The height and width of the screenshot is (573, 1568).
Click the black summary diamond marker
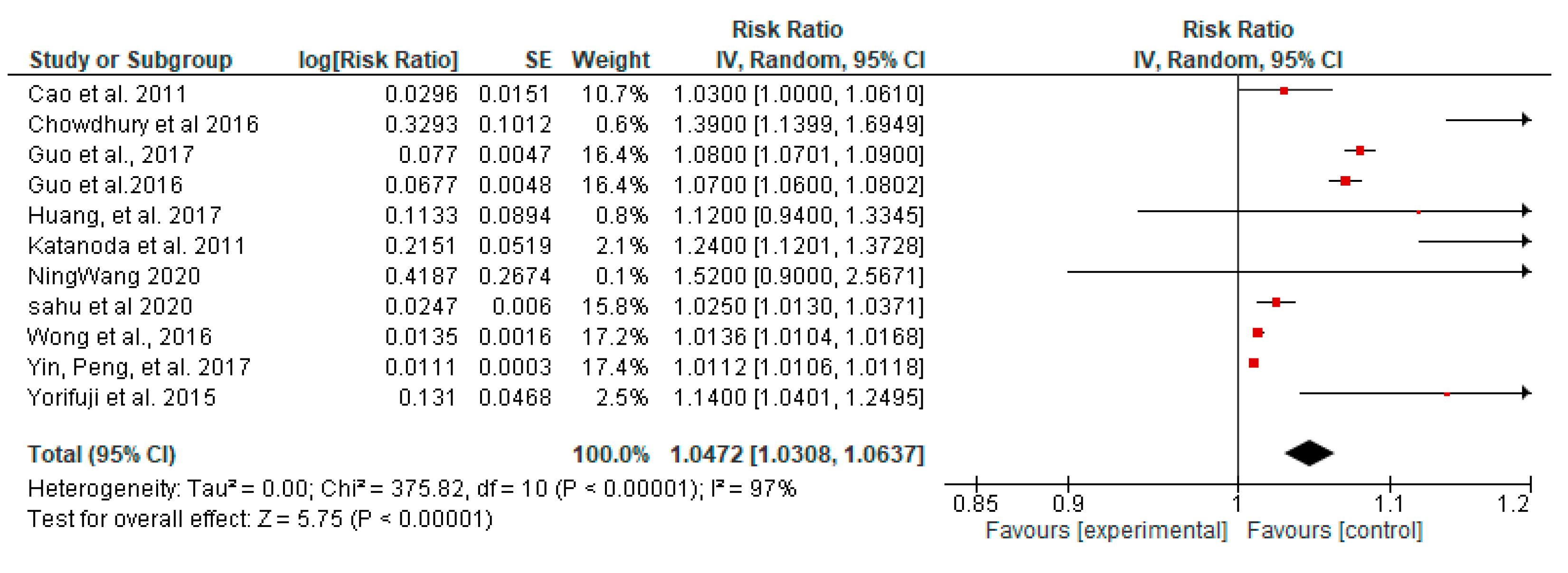(1309, 453)
